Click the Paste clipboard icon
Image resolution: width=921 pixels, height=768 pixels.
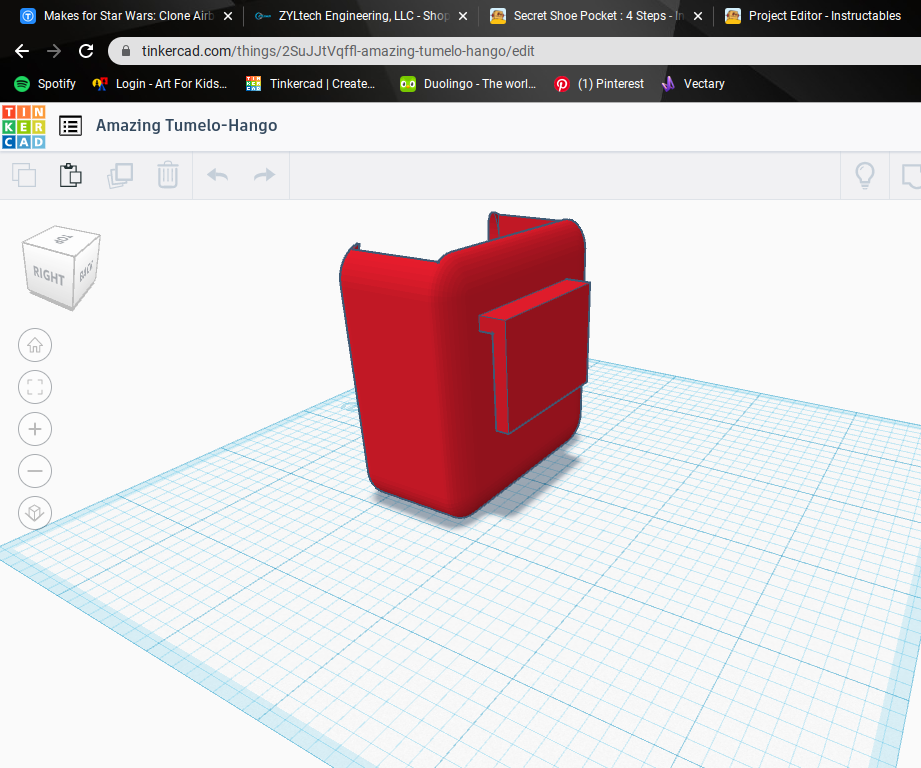[x=70, y=175]
